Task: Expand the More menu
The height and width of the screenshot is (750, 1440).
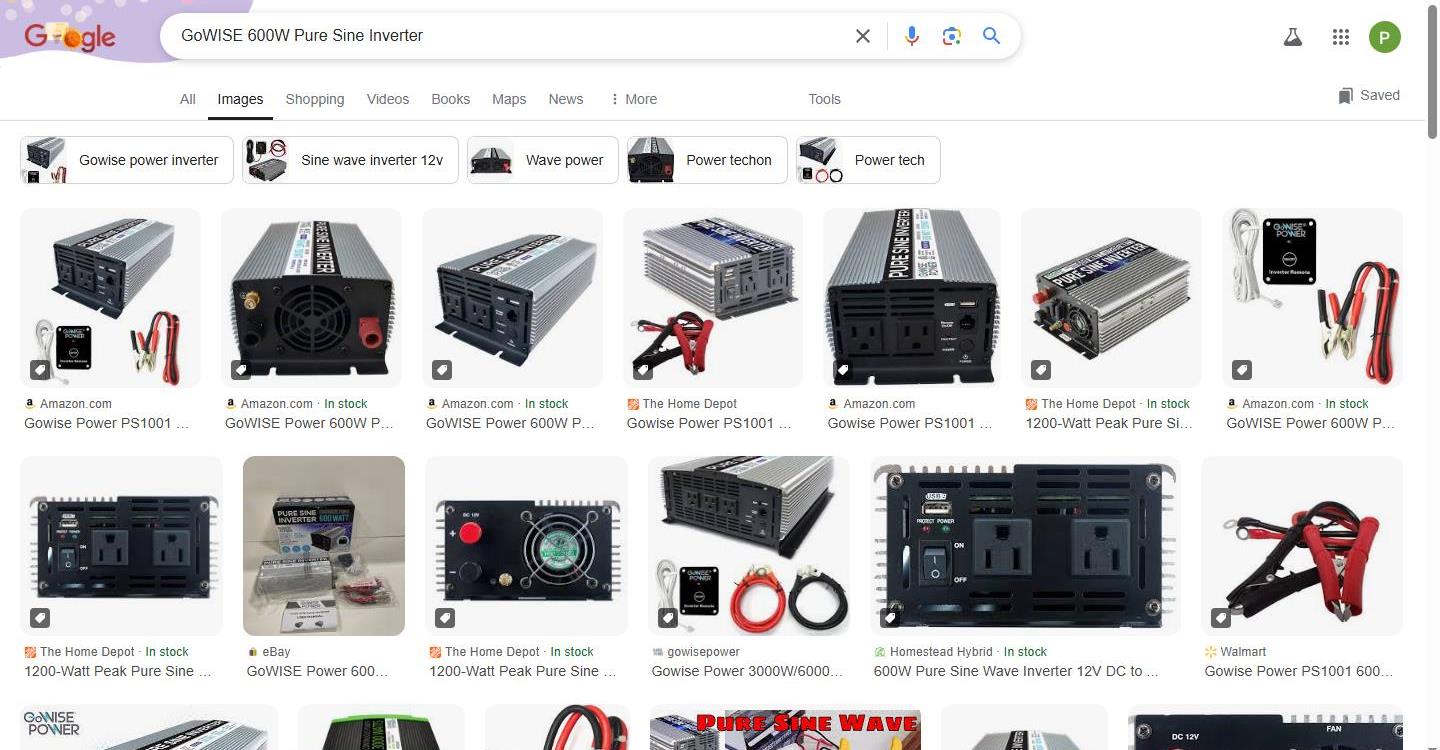Action: (633, 99)
